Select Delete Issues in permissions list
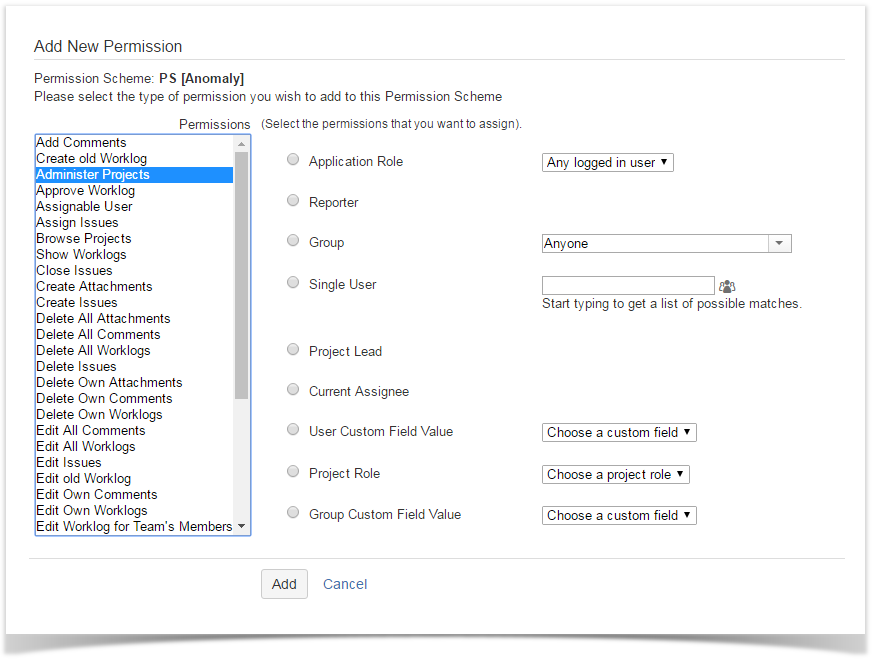This screenshot has width=879, height=663. pyautogui.click(x=76, y=367)
